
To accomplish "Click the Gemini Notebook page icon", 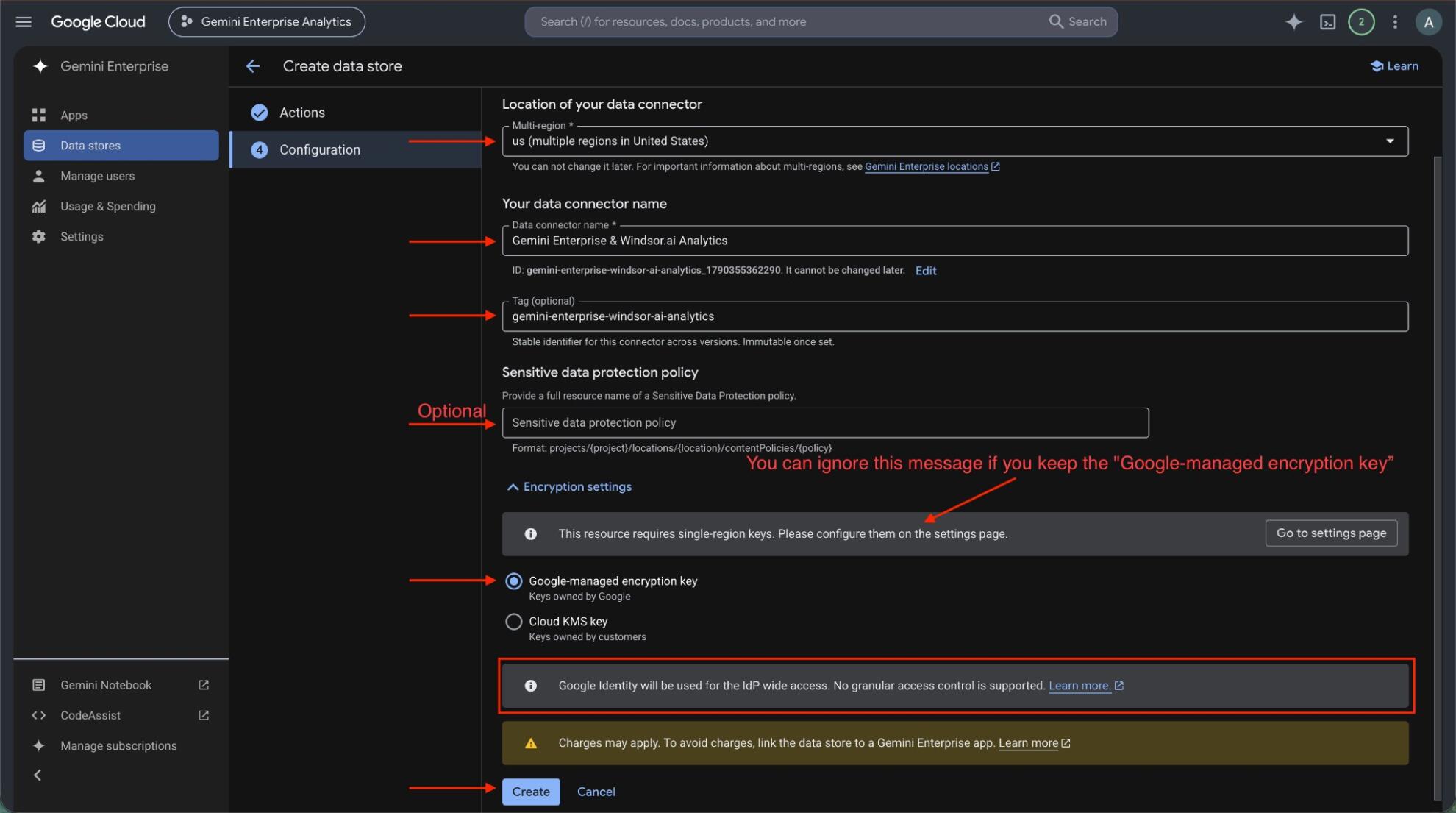I will 39,685.
